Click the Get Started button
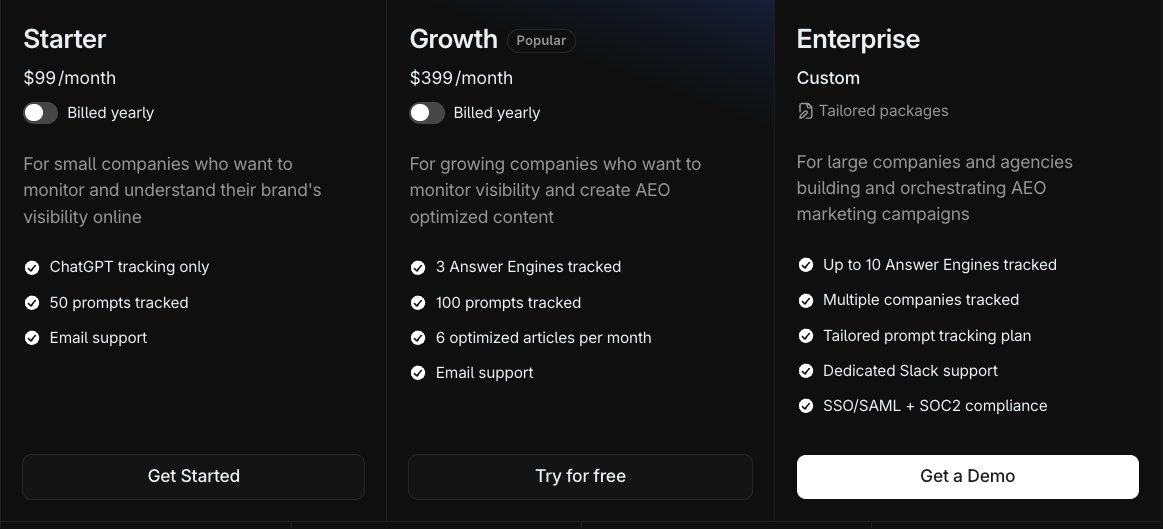 (x=193, y=476)
